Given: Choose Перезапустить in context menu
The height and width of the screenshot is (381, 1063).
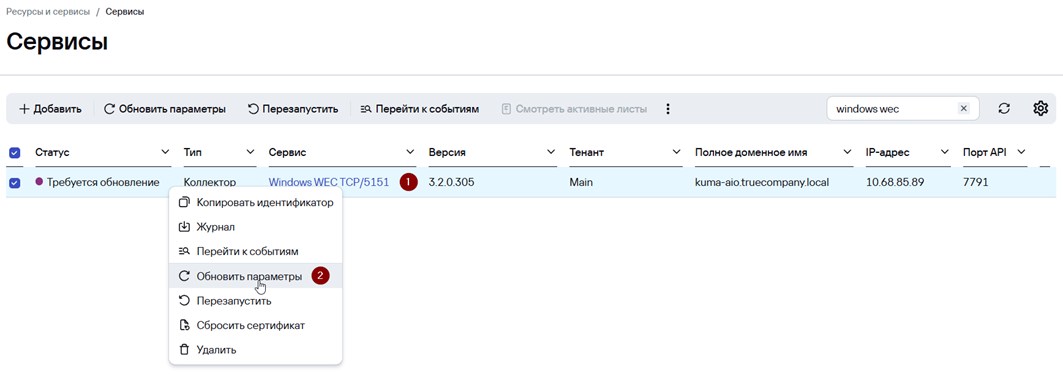Looking at the screenshot, I should 255,300.
